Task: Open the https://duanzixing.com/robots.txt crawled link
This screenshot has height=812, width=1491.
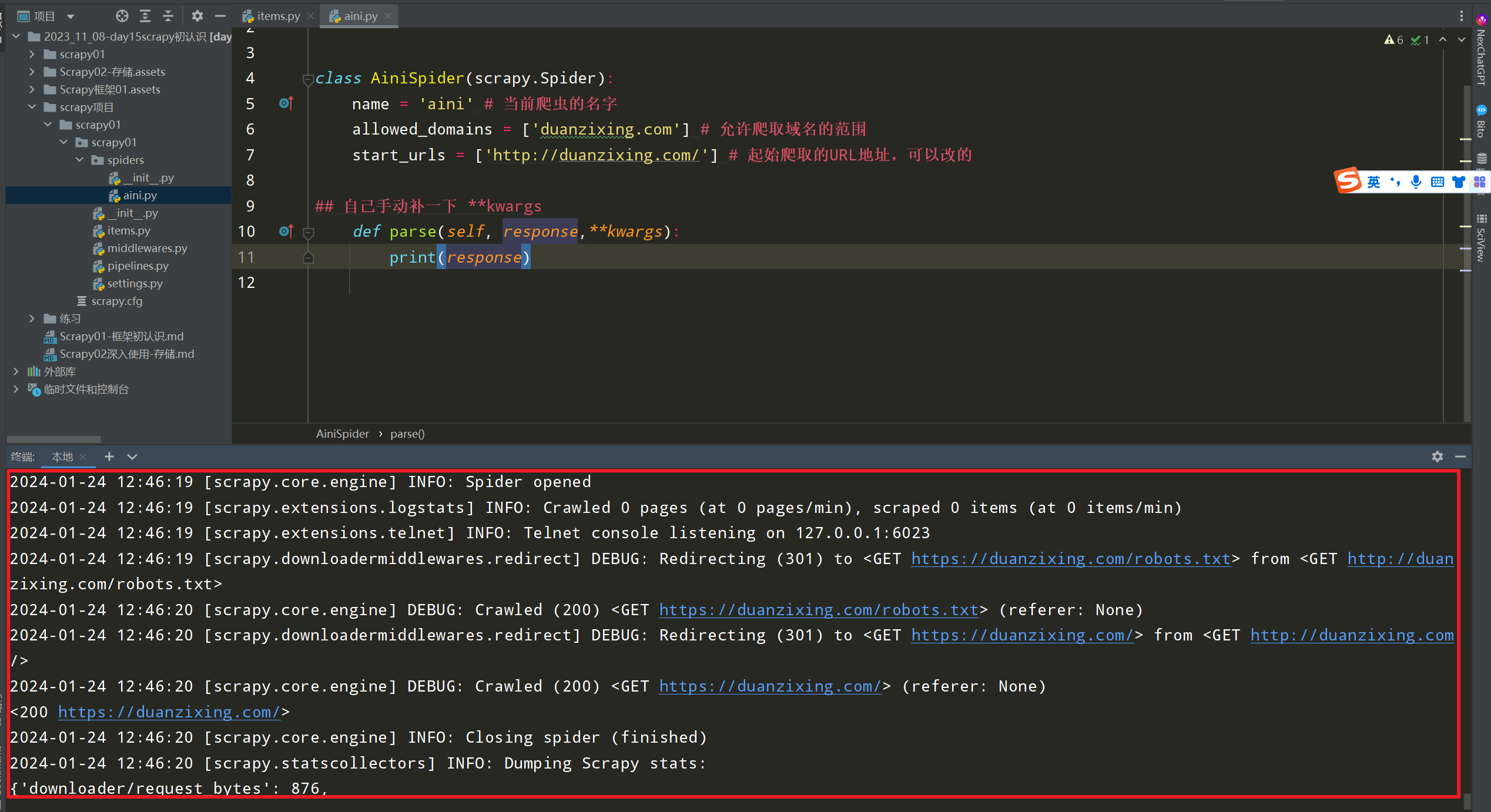Action: coord(819,610)
